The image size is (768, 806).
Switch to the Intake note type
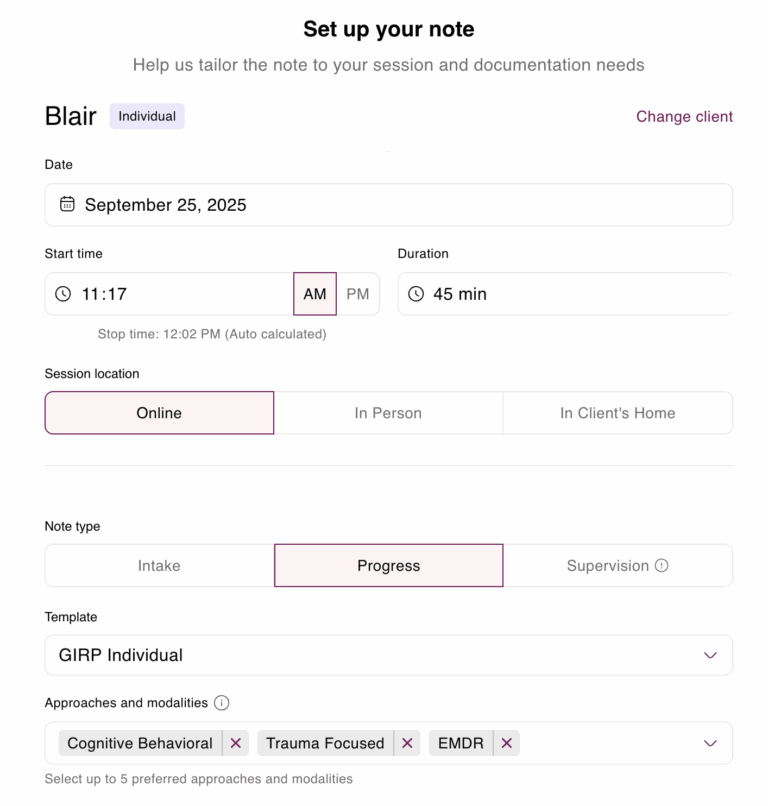click(x=159, y=565)
